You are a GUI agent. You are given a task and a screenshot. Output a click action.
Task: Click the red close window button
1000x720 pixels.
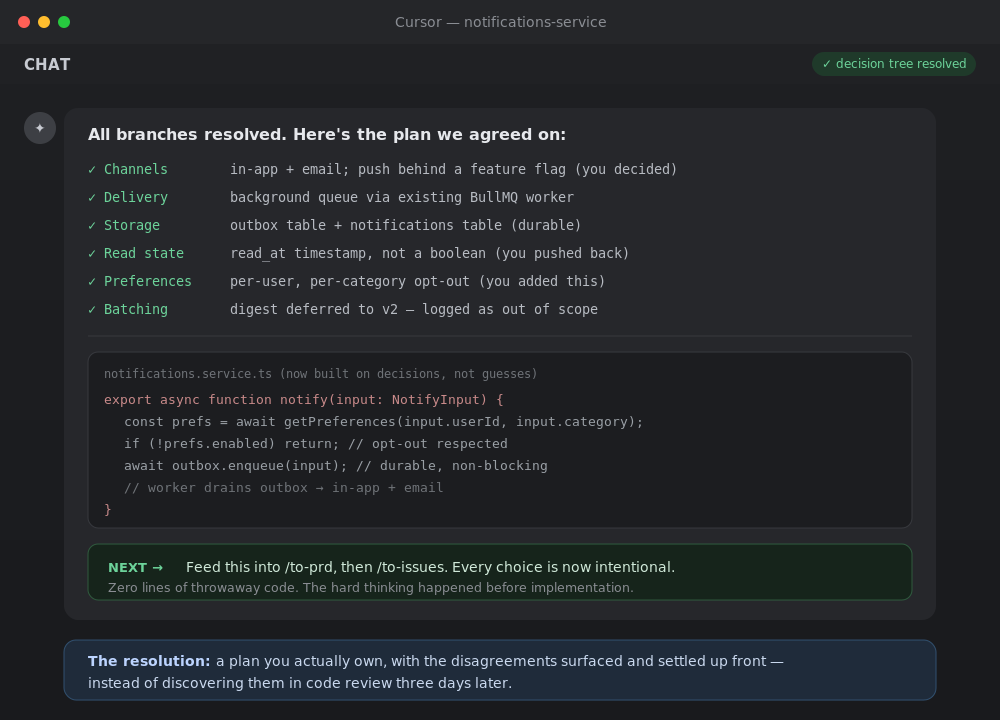pos(24,22)
